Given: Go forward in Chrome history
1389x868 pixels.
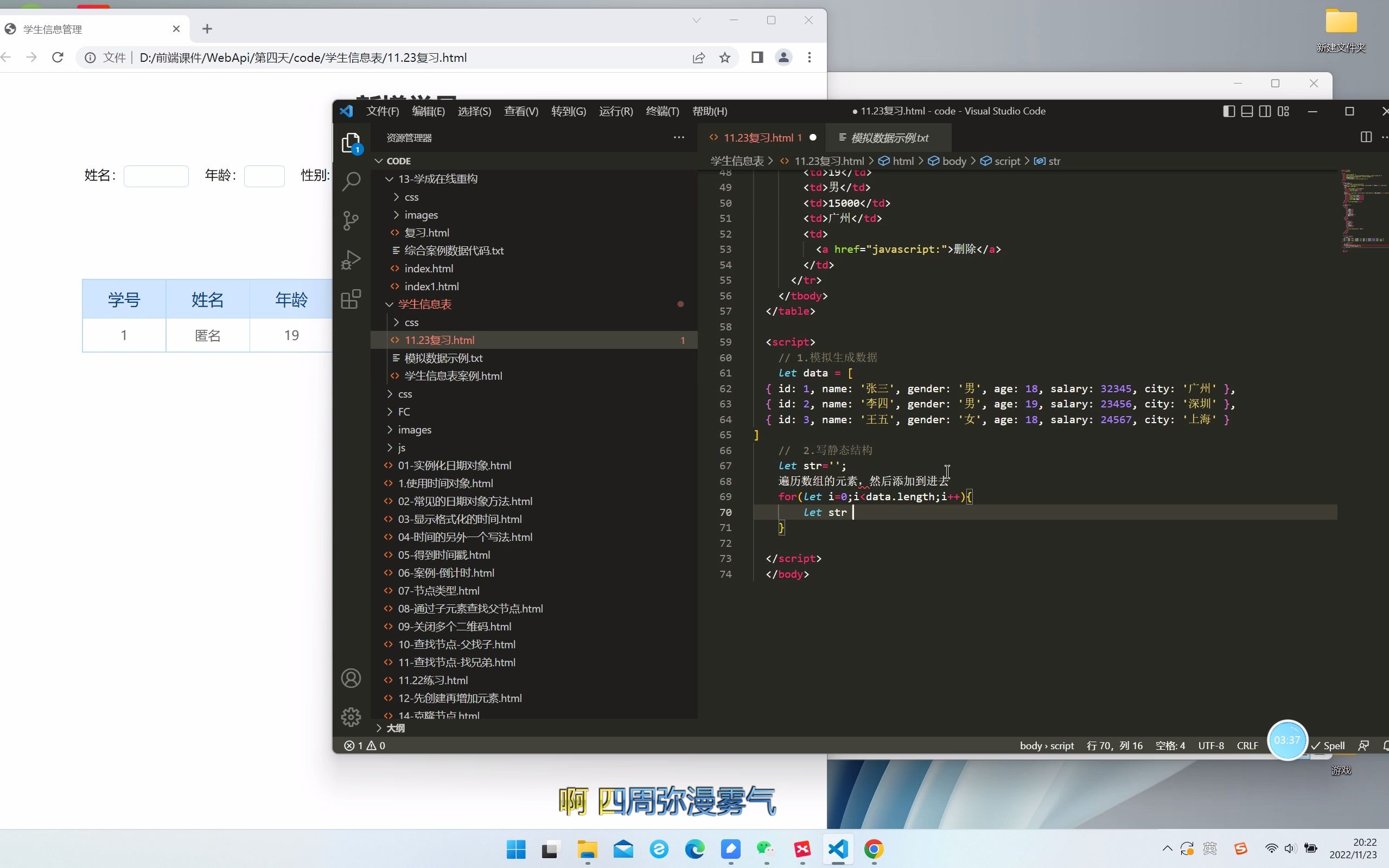Looking at the screenshot, I should tap(31, 58).
